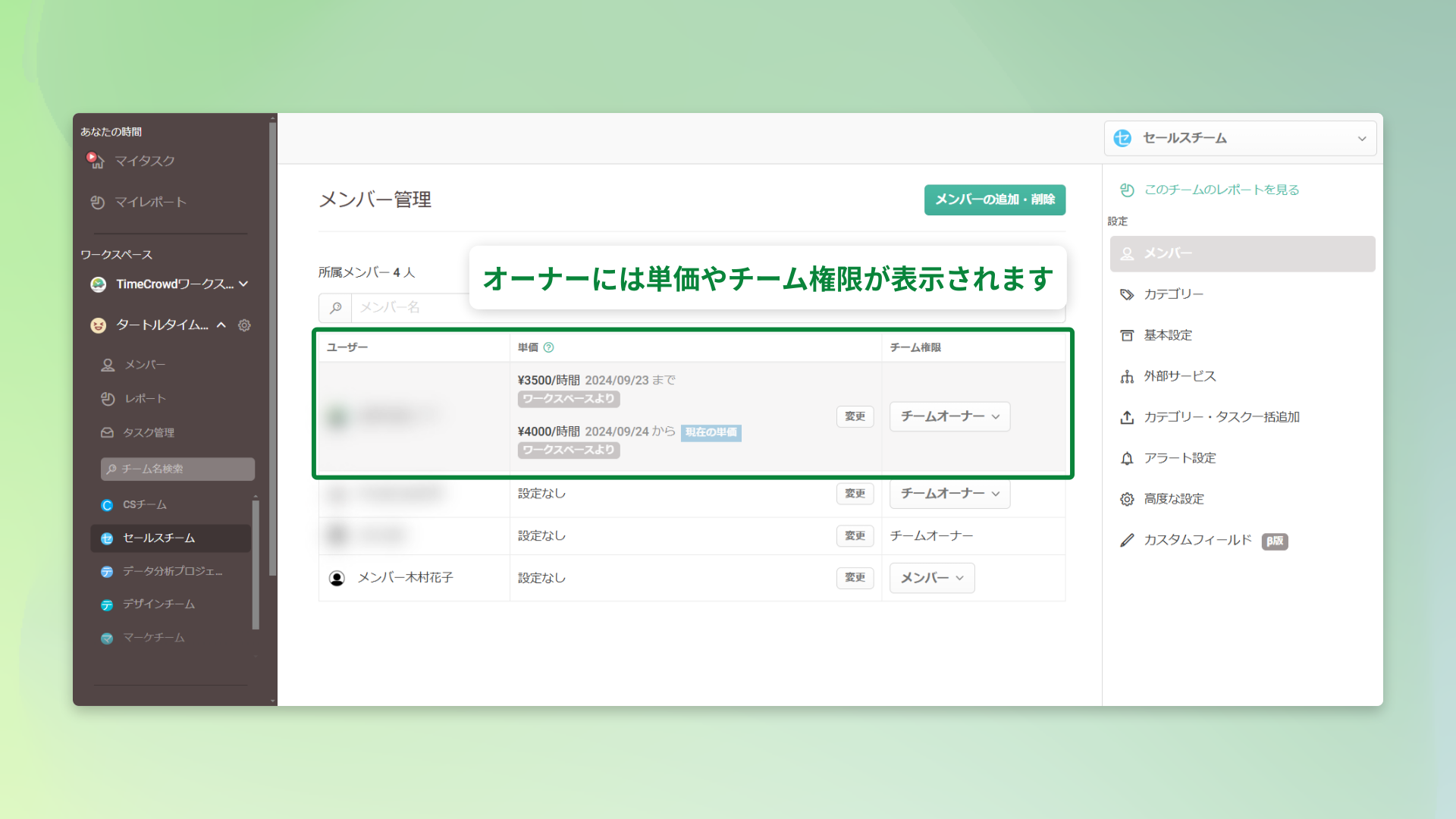Collapse the タートルタイム team list
The image size is (1456, 819).
(x=221, y=325)
